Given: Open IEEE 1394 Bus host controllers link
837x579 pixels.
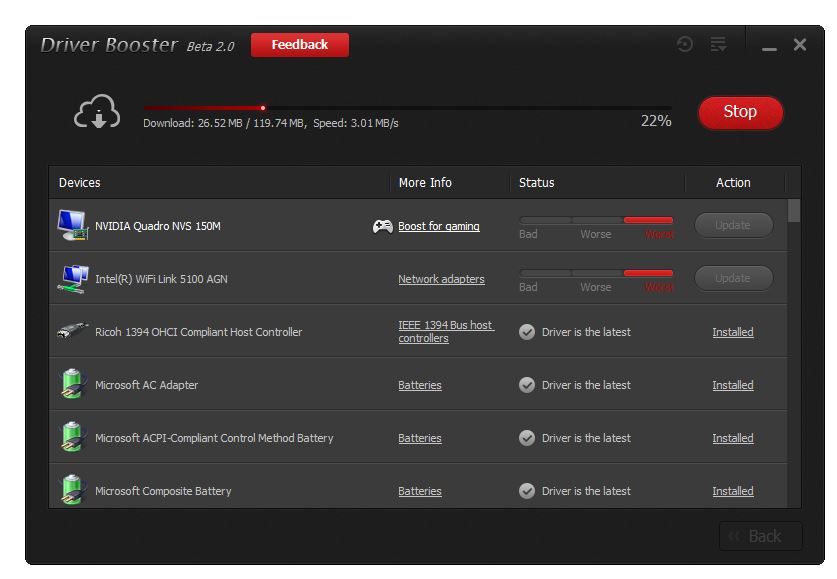Looking at the screenshot, I should pos(446,331).
